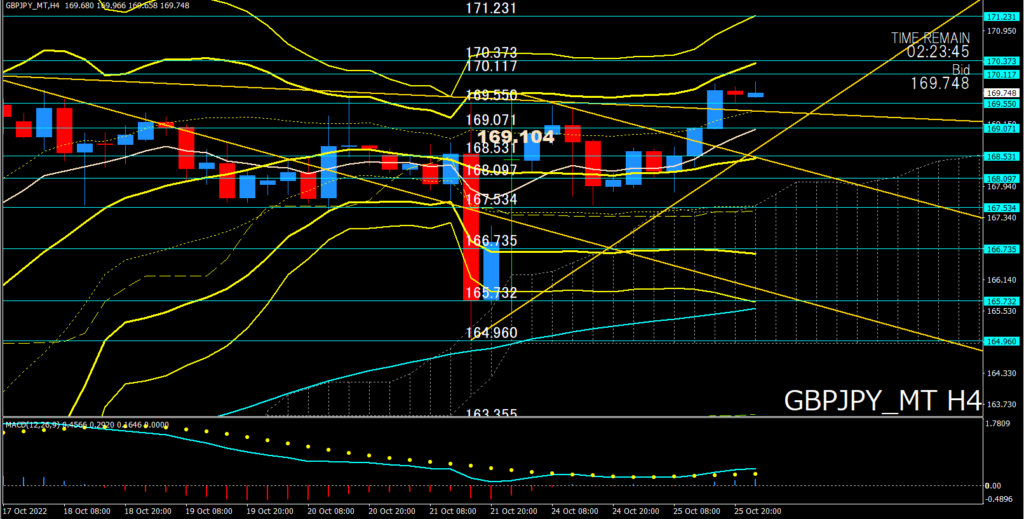Click the 21 Oct 20:00 time label
Image resolution: width=1024 pixels, height=519 pixels.
[513, 511]
